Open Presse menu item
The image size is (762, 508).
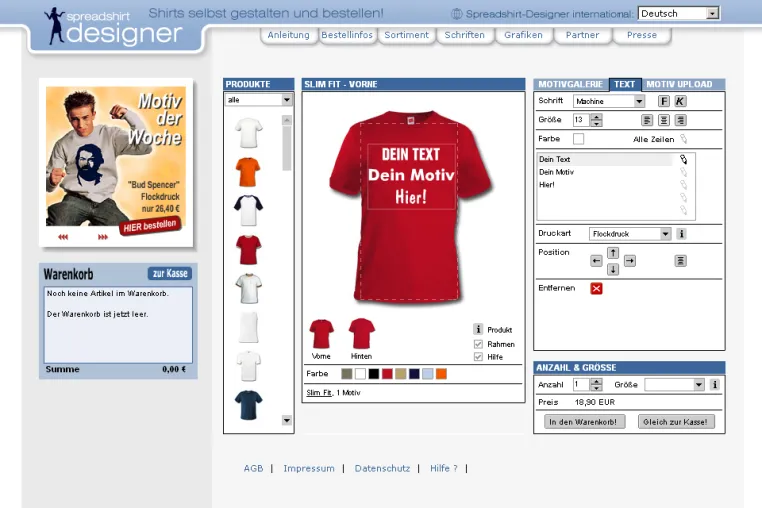click(x=642, y=35)
